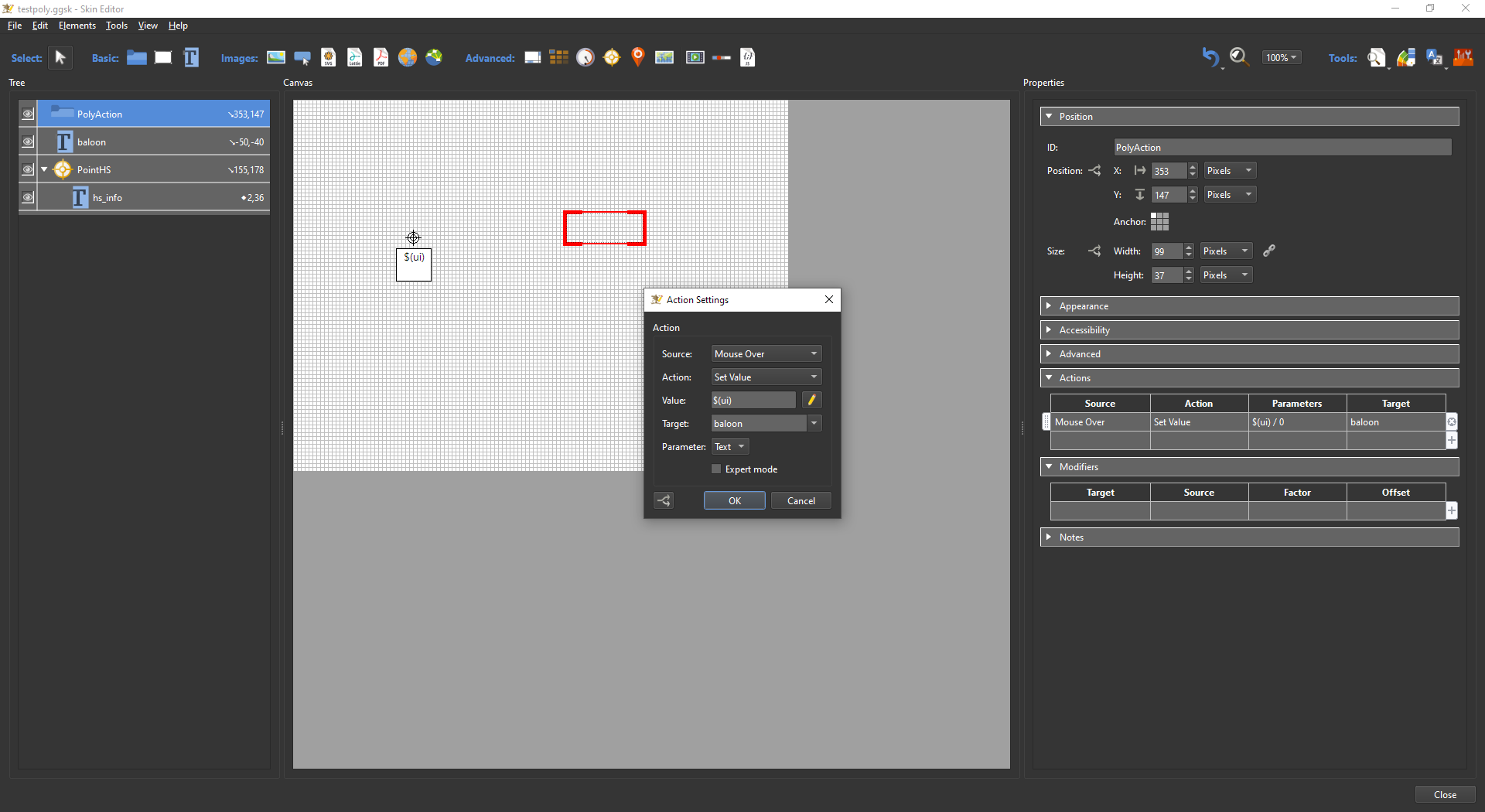Add a new action row with plus
The height and width of the screenshot is (812, 1485).
tap(1452, 440)
